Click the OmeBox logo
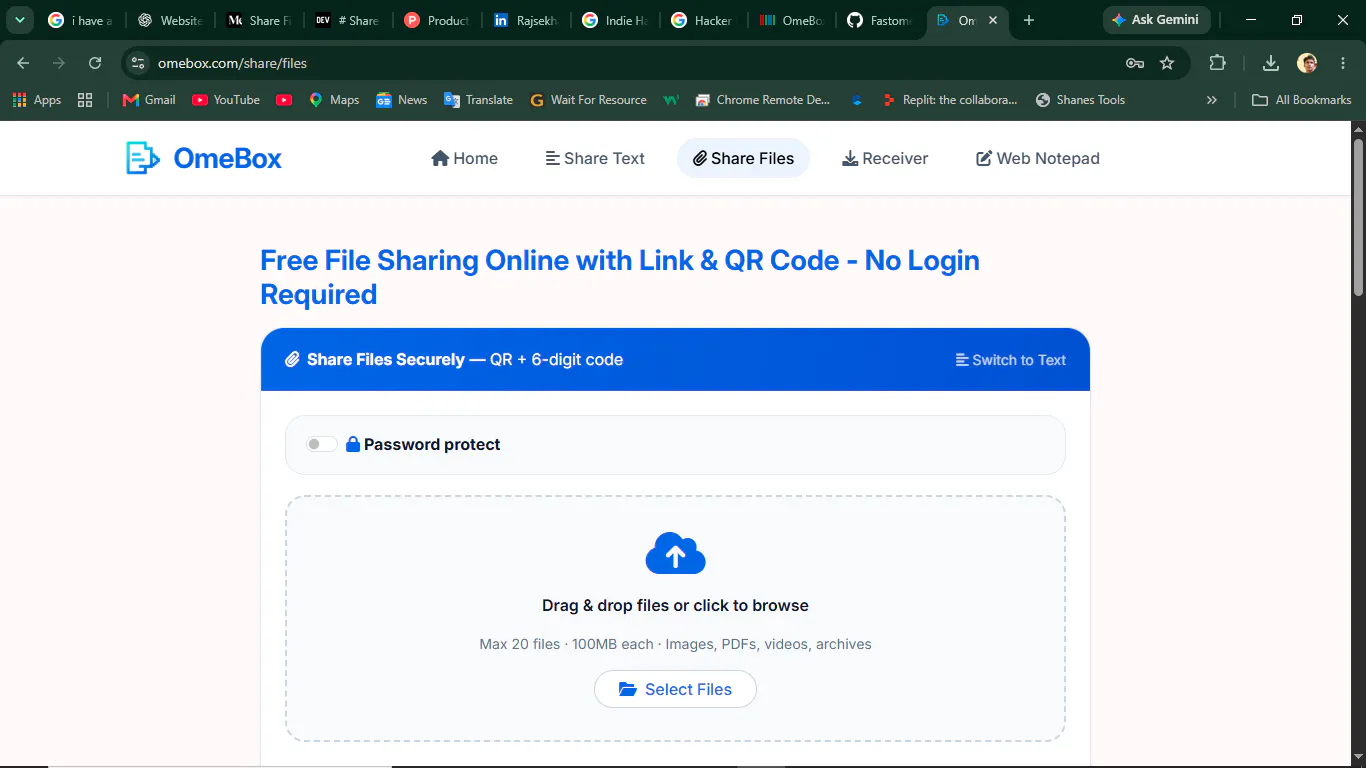The width and height of the screenshot is (1366, 768). point(204,158)
